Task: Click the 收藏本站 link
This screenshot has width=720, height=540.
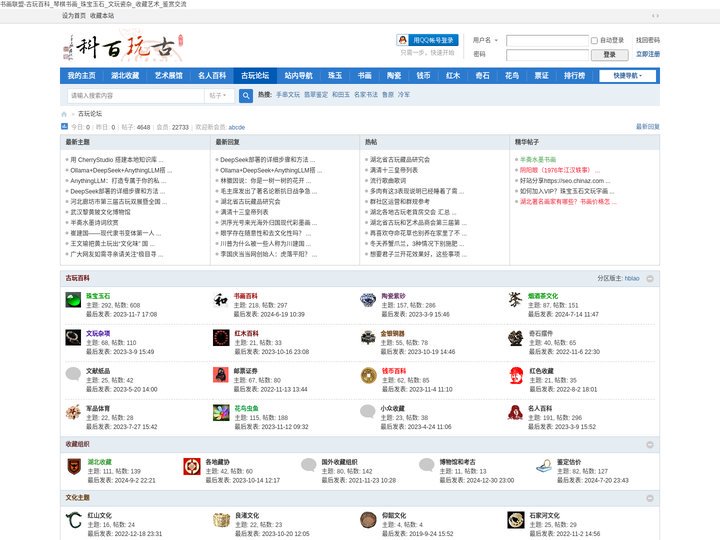Action: click(102, 16)
